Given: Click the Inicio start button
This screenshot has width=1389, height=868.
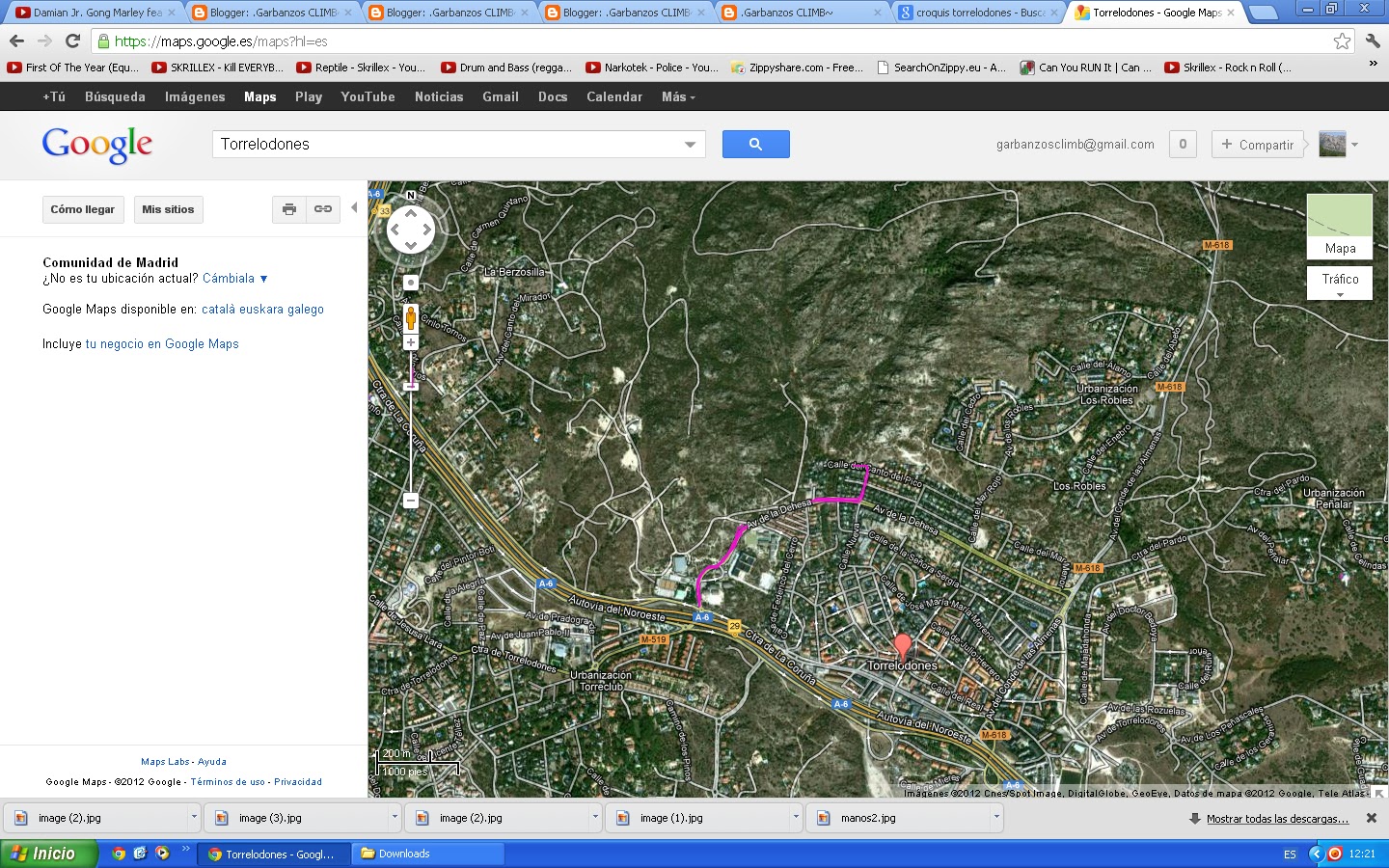Looking at the screenshot, I should pyautogui.click(x=49, y=854).
